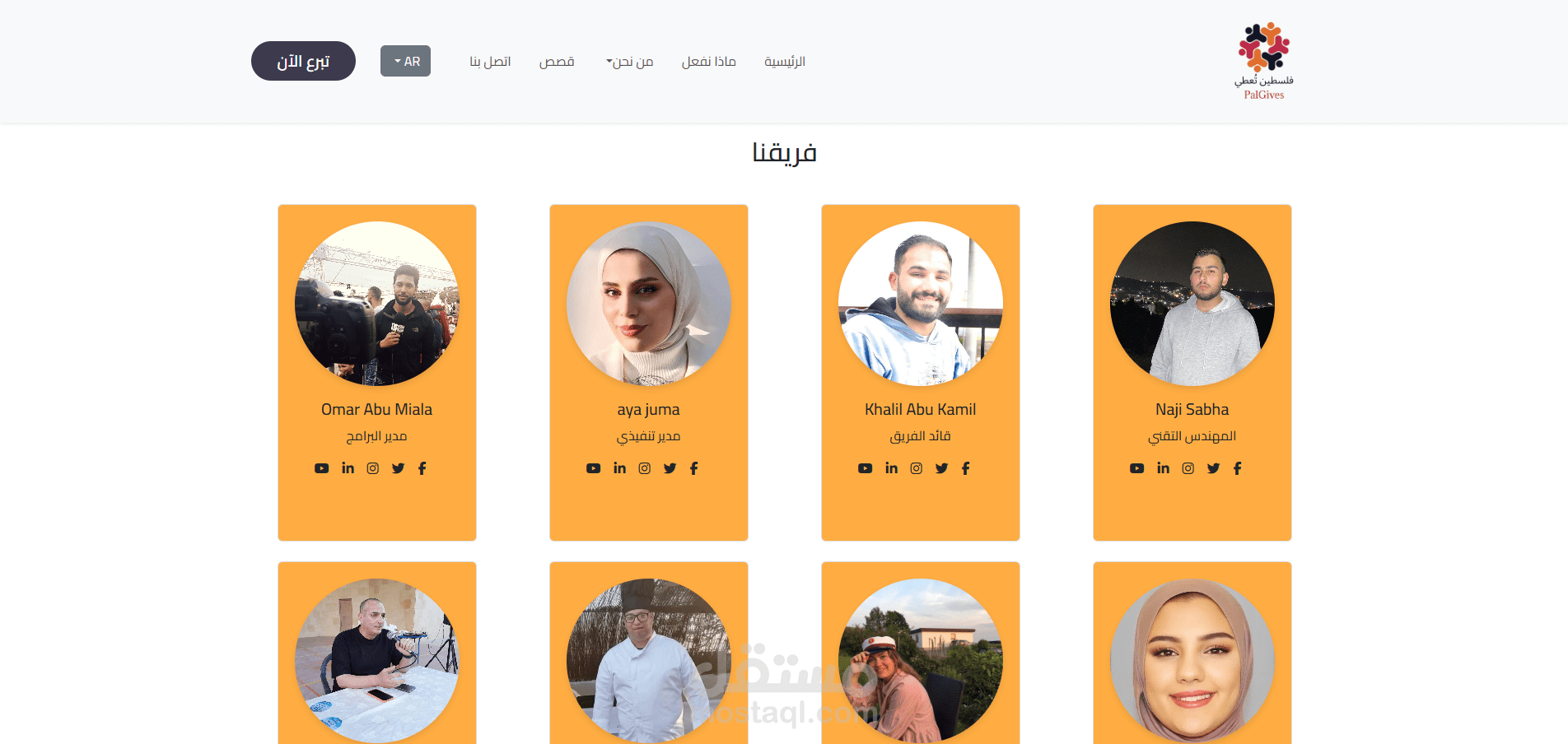
Task: Open Omar Abu Miala's Facebook icon
Action: click(422, 468)
